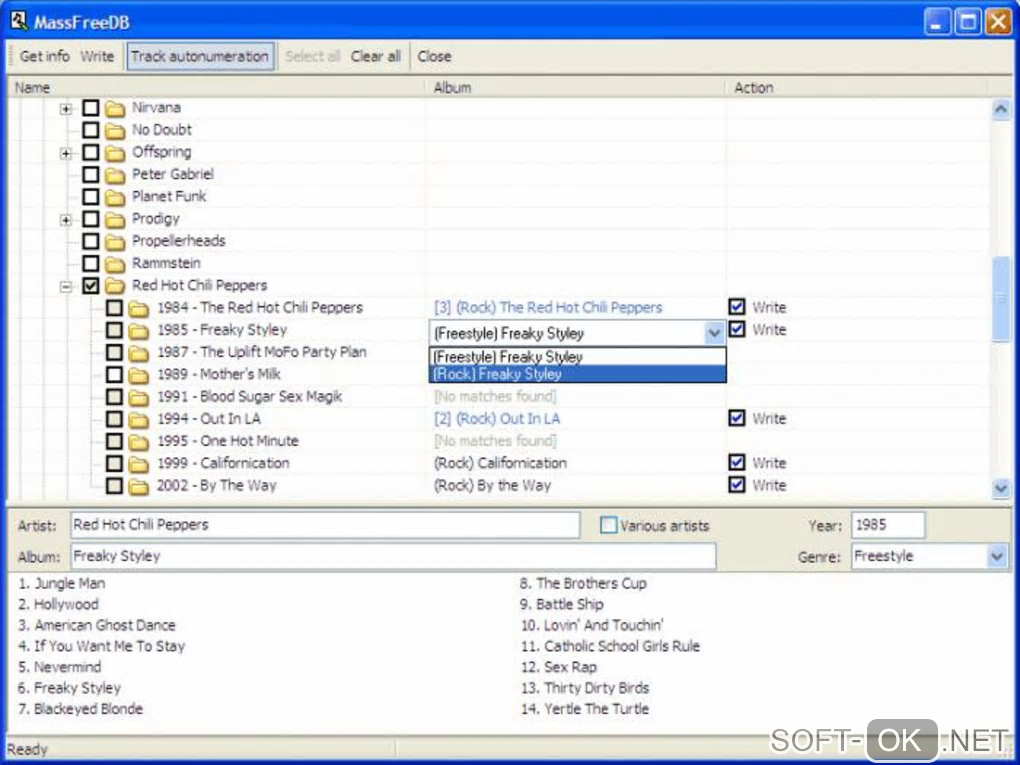Click the No Doubt folder icon
1020x765 pixels.
pyautogui.click(x=115, y=130)
